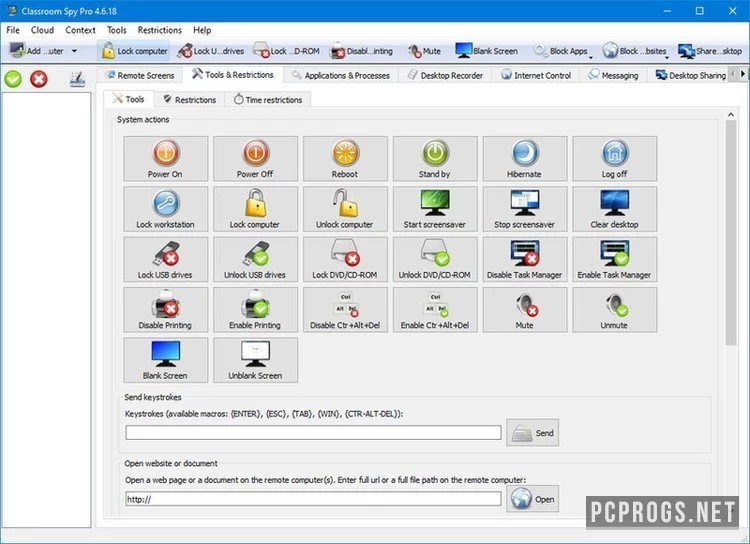Click the Mute tile in System actions

pos(525,310)
